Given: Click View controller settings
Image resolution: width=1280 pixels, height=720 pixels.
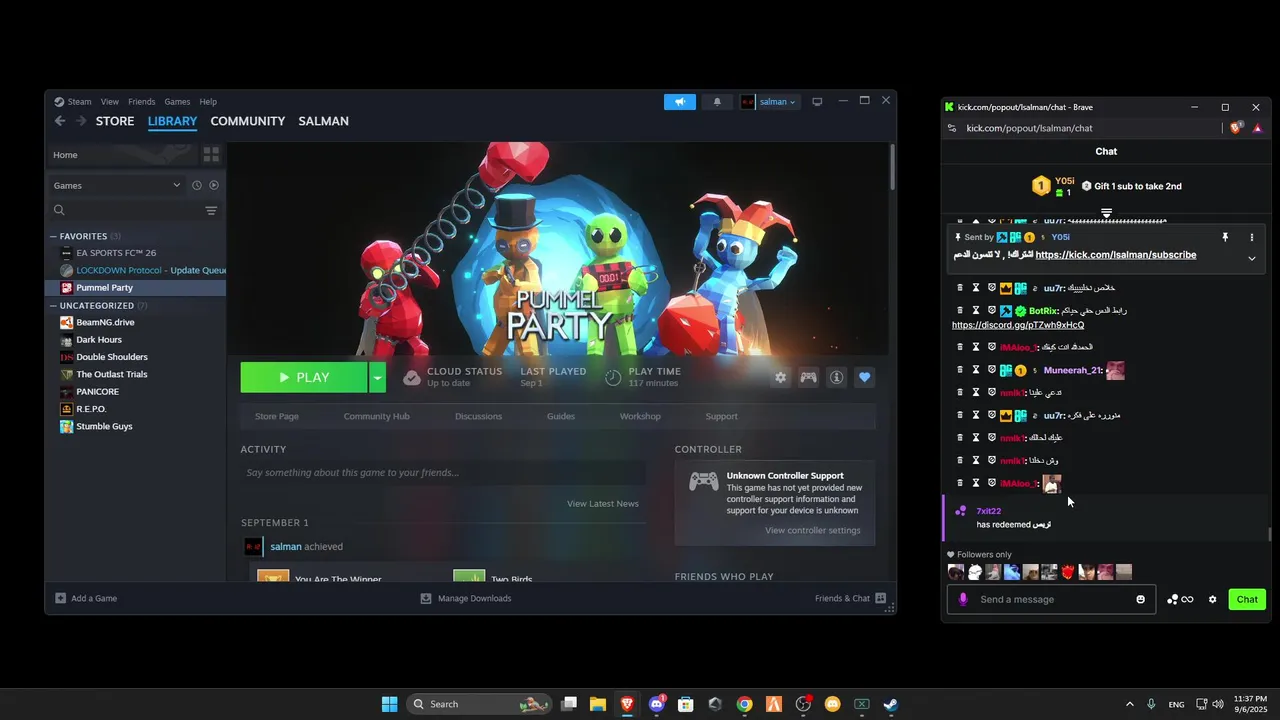Looking at the screenshot, I should (x=813, y=530).
